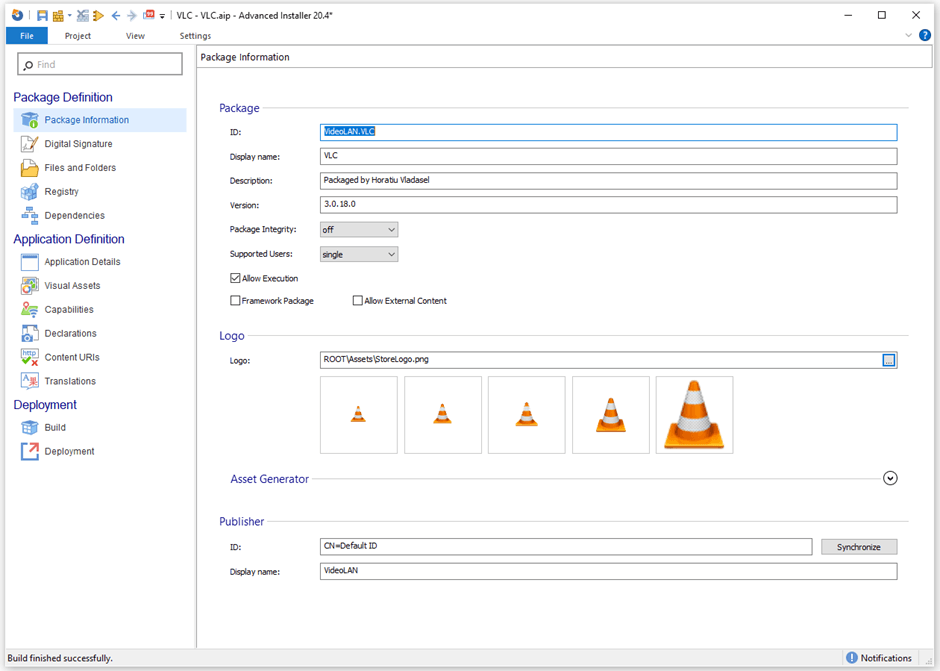Expand the Asset Generator section
Image resolution: width=940 pixels, height=671 pixels.
click(x=890, y=478)
